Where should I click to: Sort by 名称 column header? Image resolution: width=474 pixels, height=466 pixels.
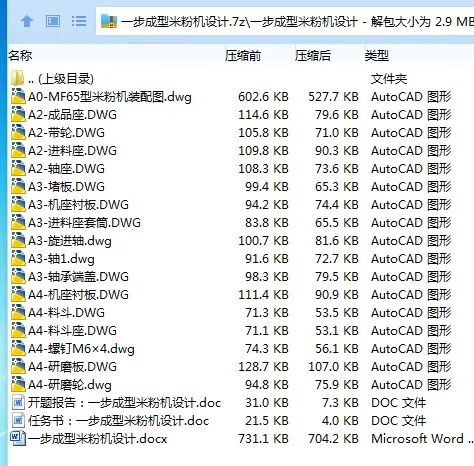[x=20, y=55]
